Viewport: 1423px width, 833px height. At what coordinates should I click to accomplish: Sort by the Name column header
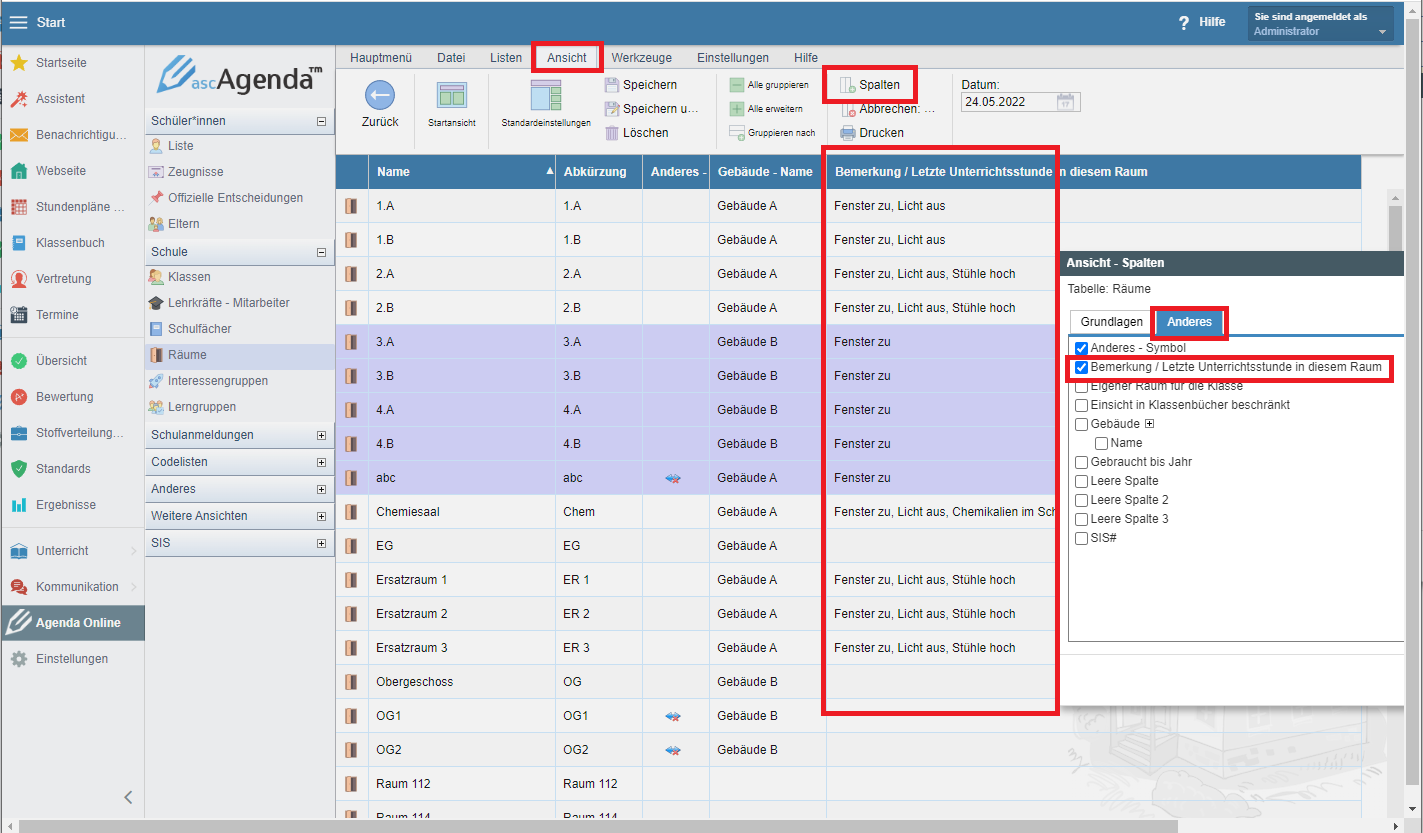point(462,172)
